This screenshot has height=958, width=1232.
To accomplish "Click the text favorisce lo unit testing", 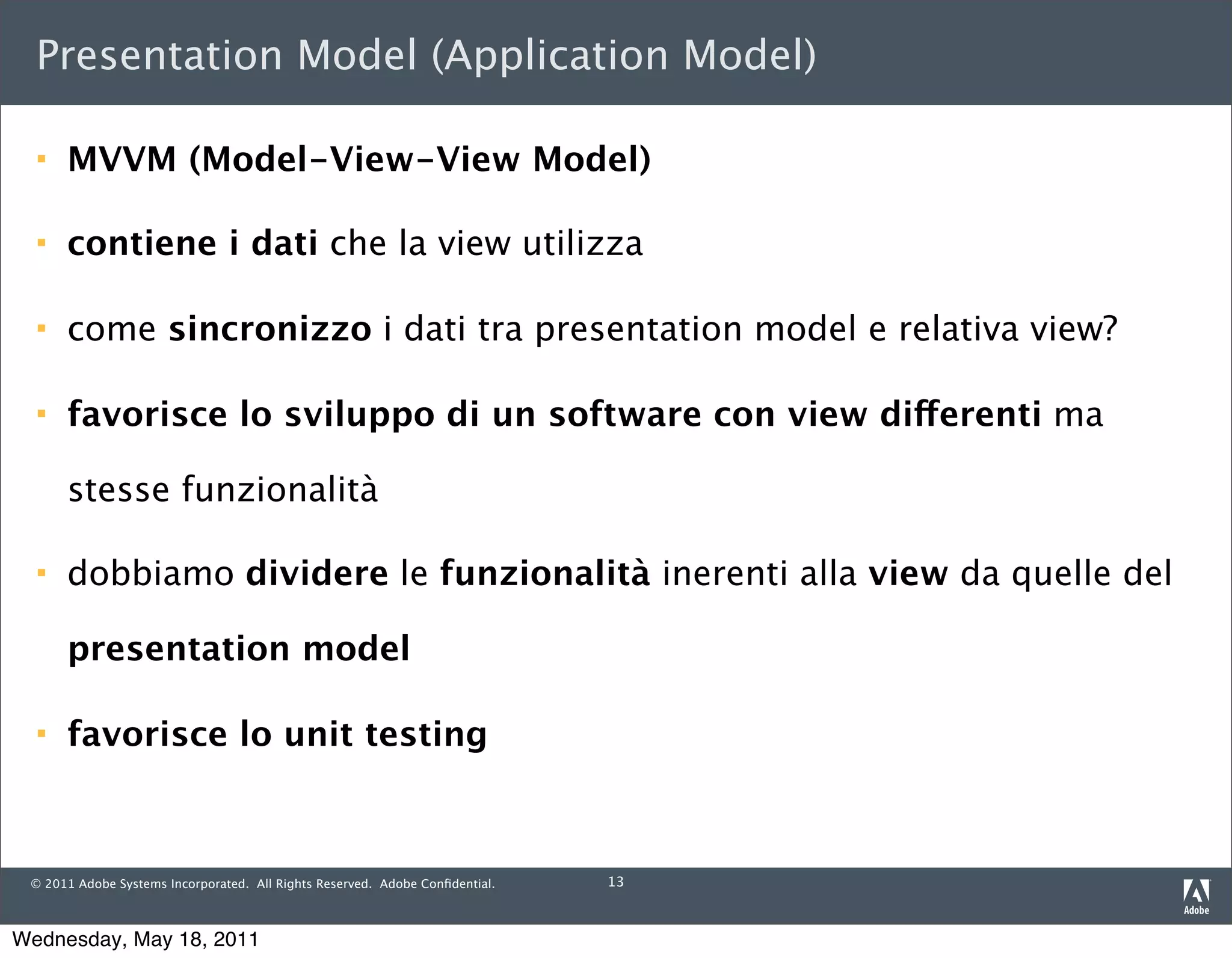I will tap(277, 734).
